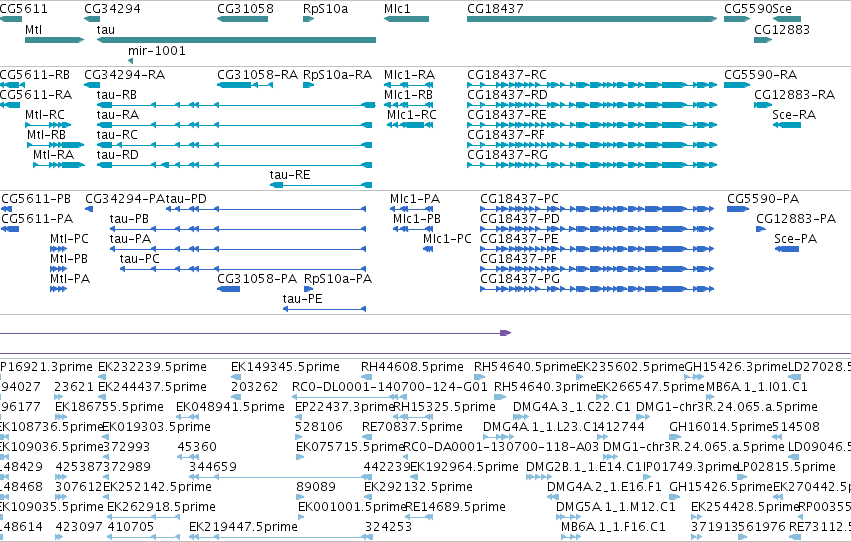Click the purple arrow feature line
Screen dimensions: 851x542
[255, 333]
